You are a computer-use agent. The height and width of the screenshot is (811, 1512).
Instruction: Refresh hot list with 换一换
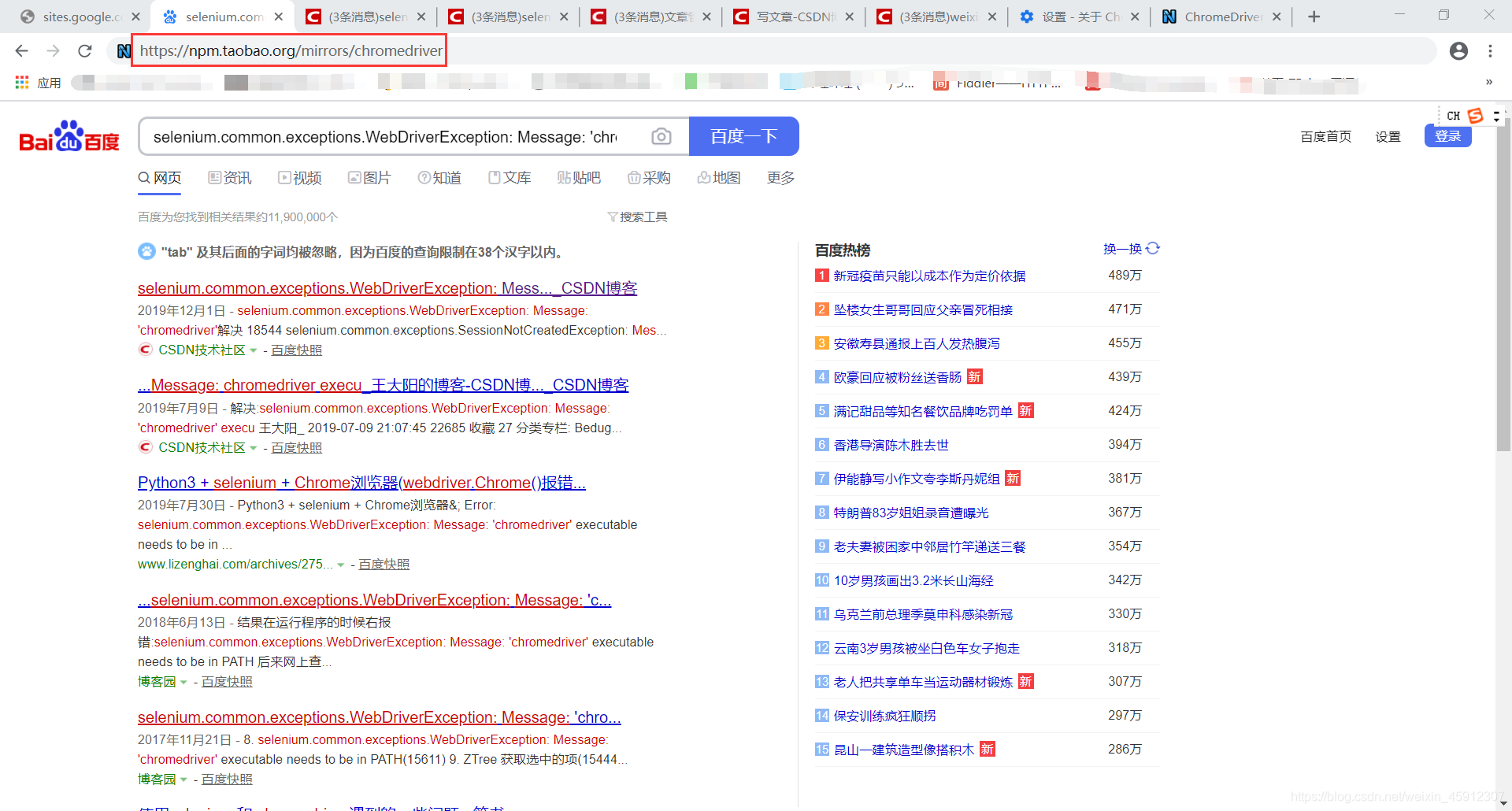(1131, 249)
